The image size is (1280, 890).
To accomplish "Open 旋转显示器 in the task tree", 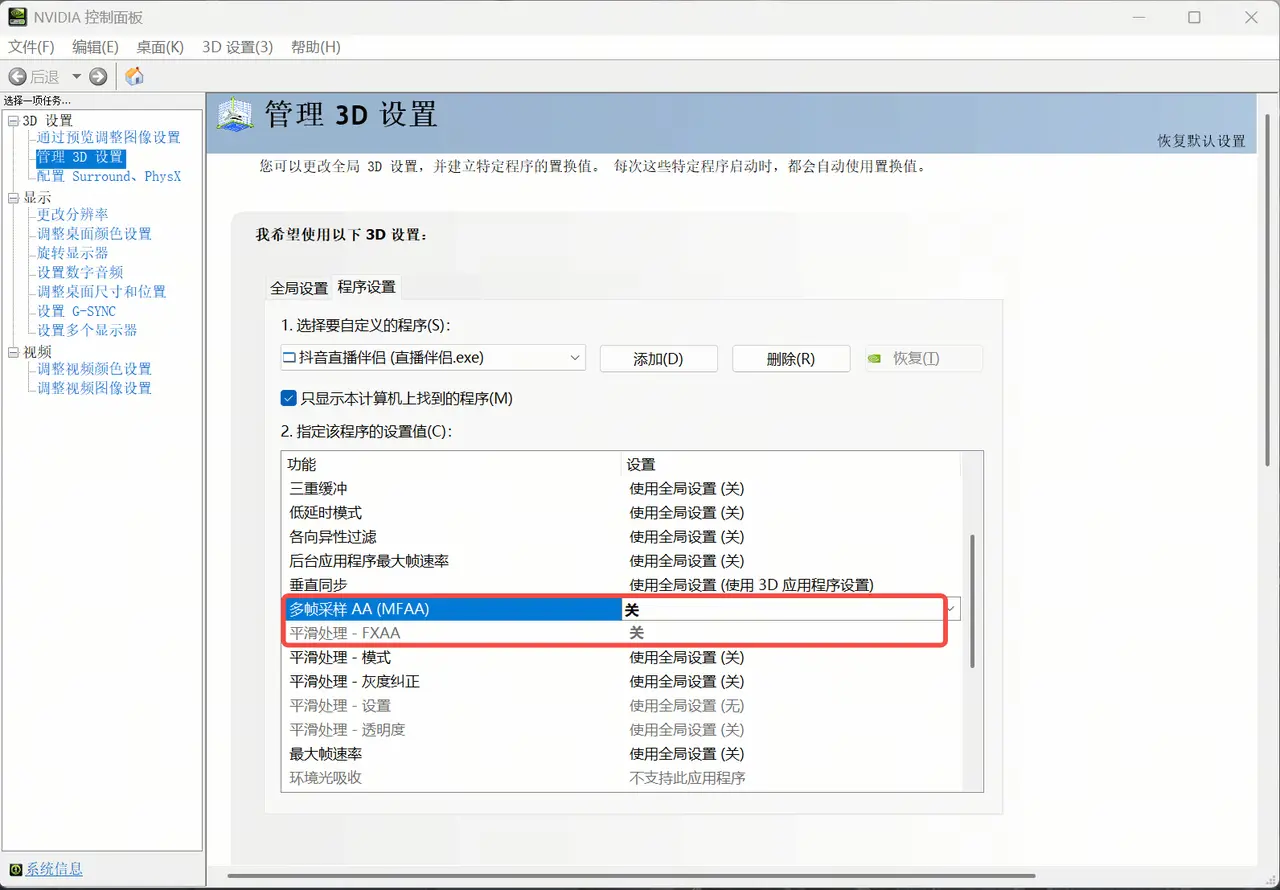I will pyautogui.click(x=73, y=253).
